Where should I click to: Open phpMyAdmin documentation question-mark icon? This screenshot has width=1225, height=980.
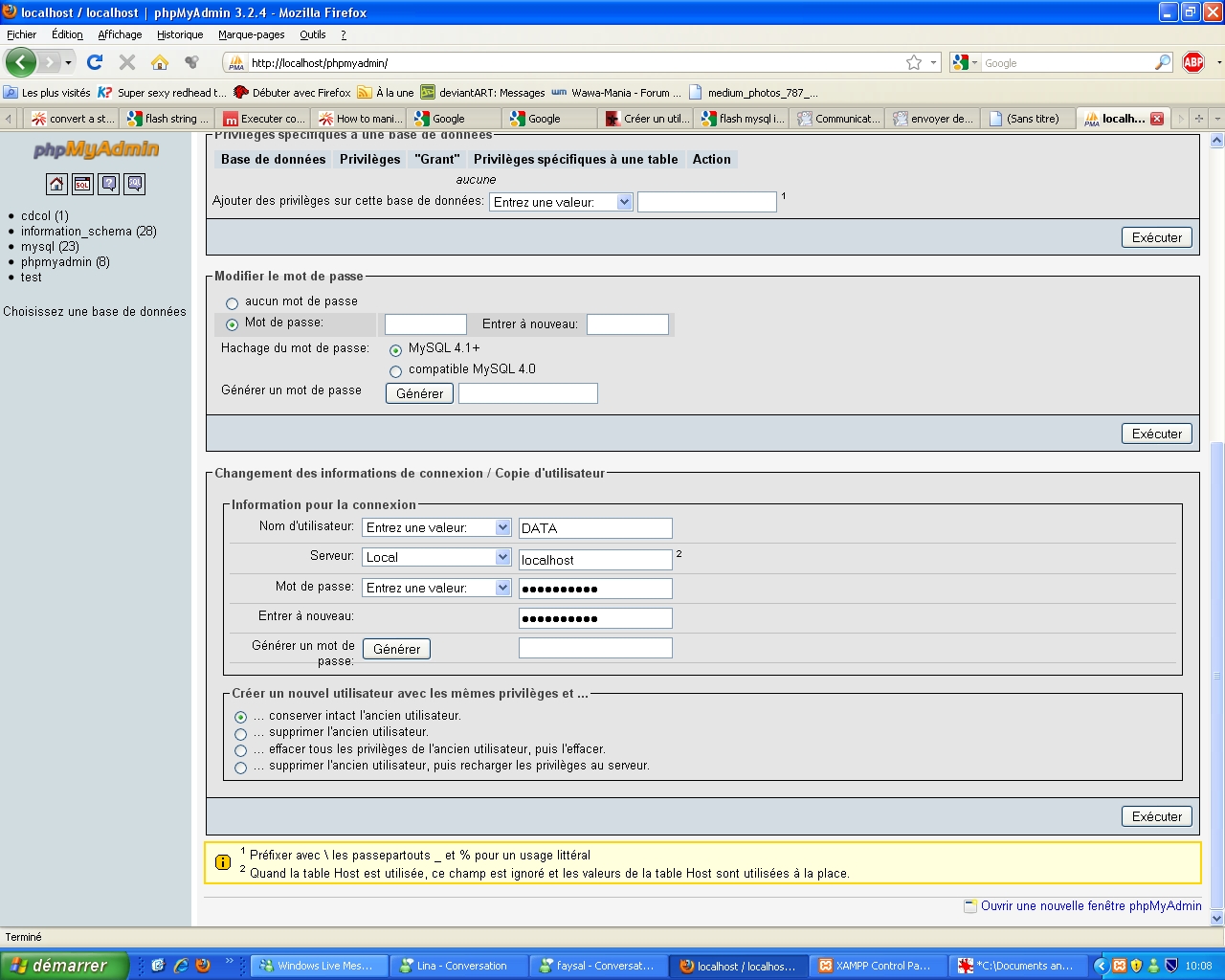coord(109,184)
